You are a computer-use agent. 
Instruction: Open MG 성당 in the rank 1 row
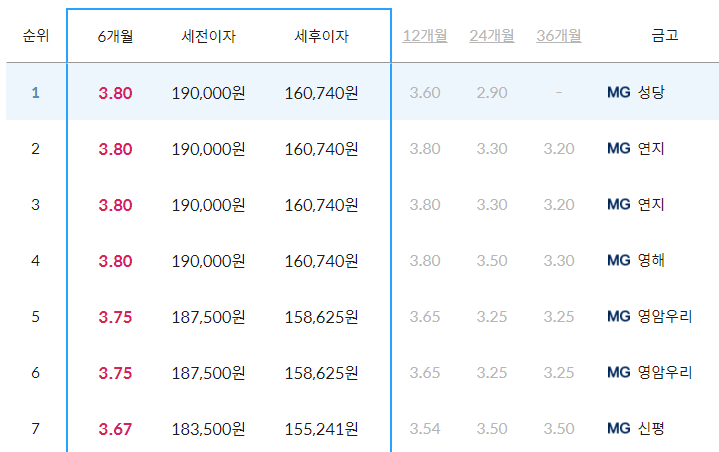click(x=636, y=93)
